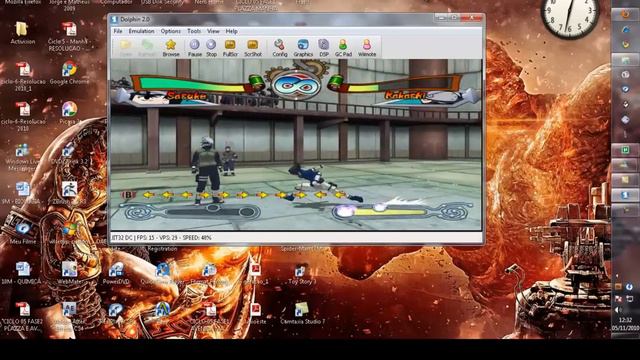Select the QuickTime Player shortcut
This screenshot has height=360, width=640.
[x=162, y=273]
